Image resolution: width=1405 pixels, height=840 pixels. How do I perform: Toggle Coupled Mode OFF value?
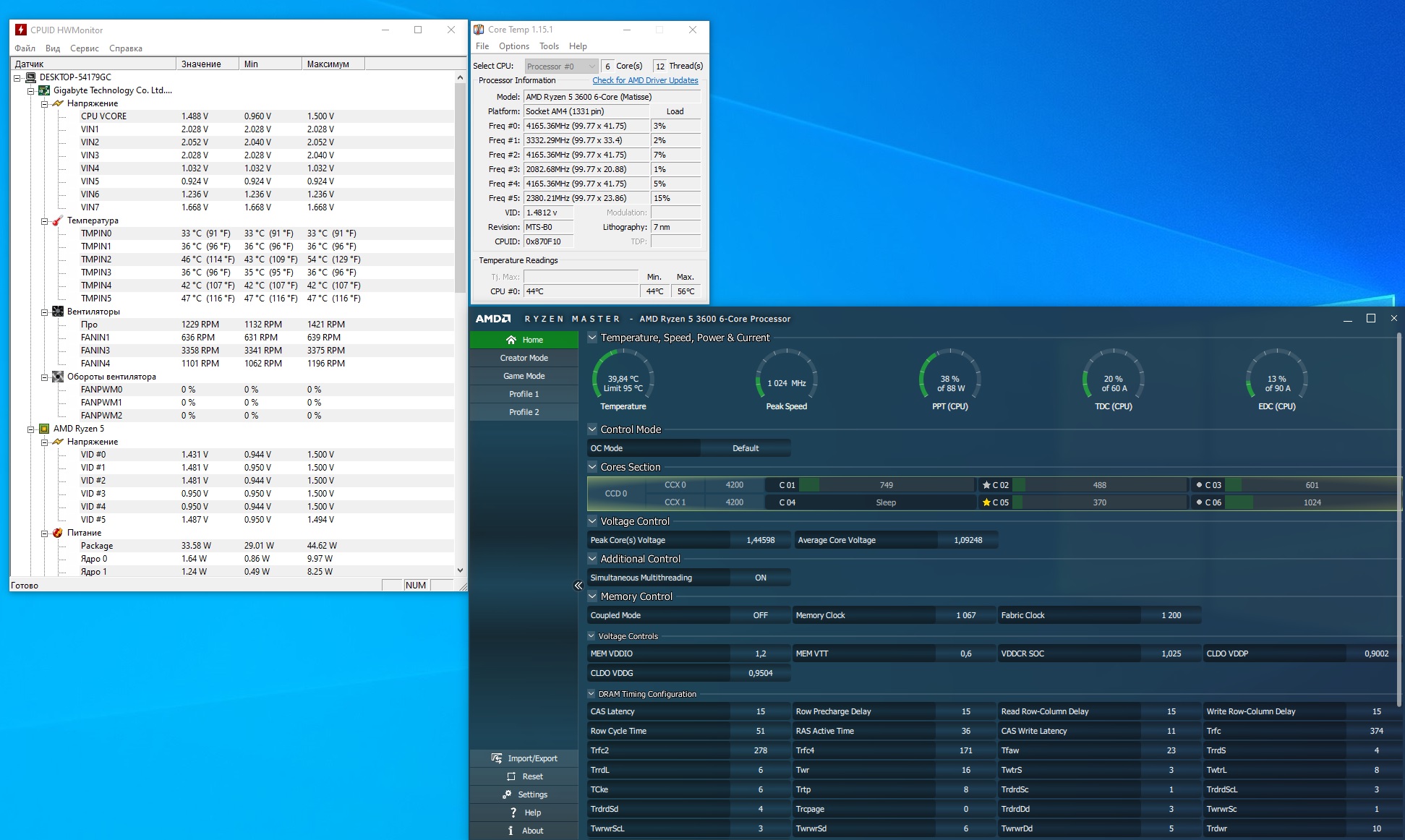point(760,615)
